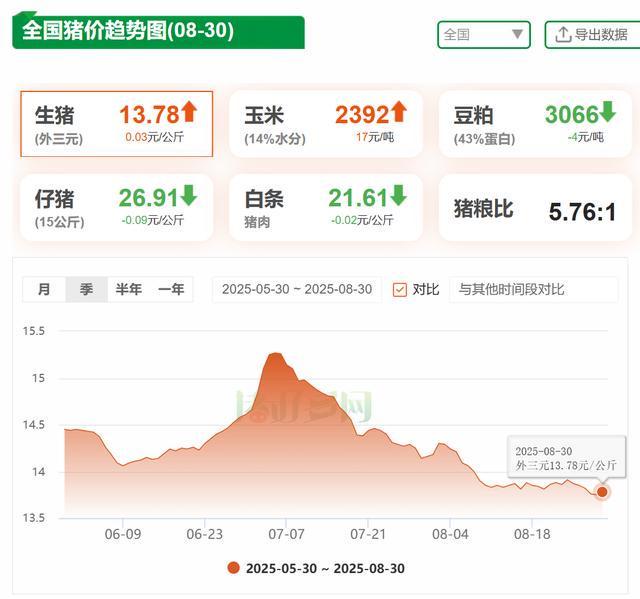Select the 生猪 (外三元) price card

(116, 124)
